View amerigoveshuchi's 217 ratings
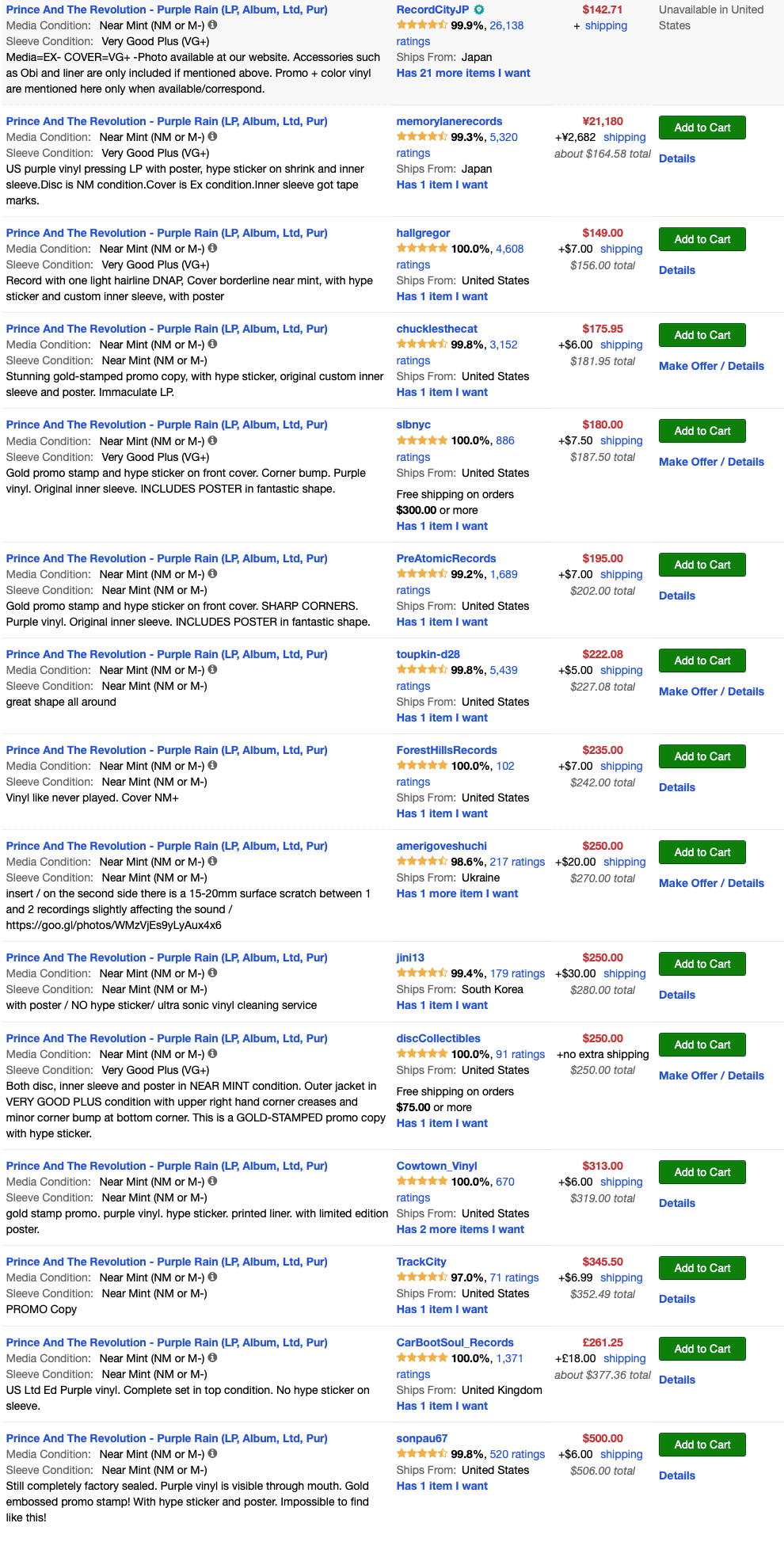 pos(517,862)
